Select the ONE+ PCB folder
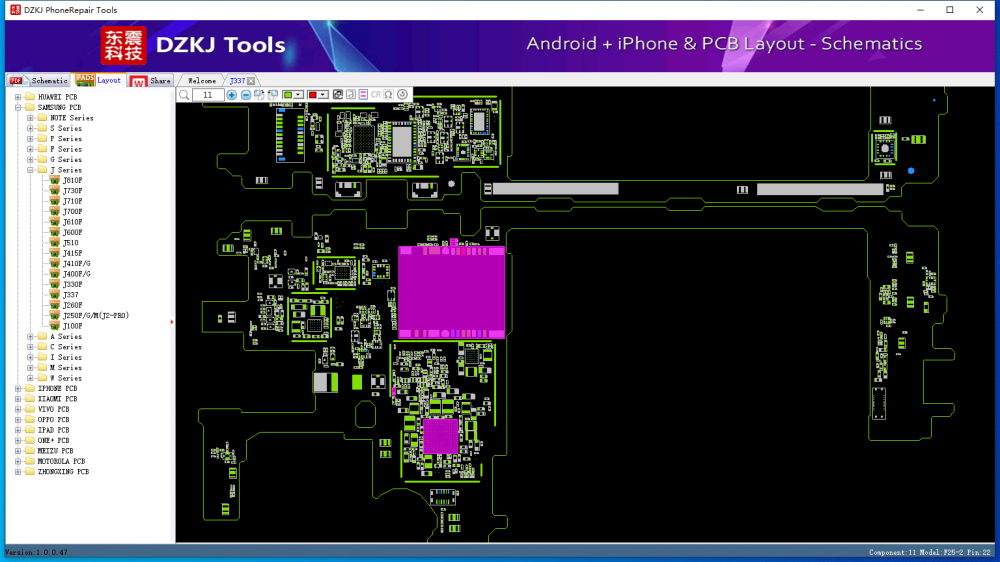The height and width of the screenshot is (562, 1000). (53, 440)
